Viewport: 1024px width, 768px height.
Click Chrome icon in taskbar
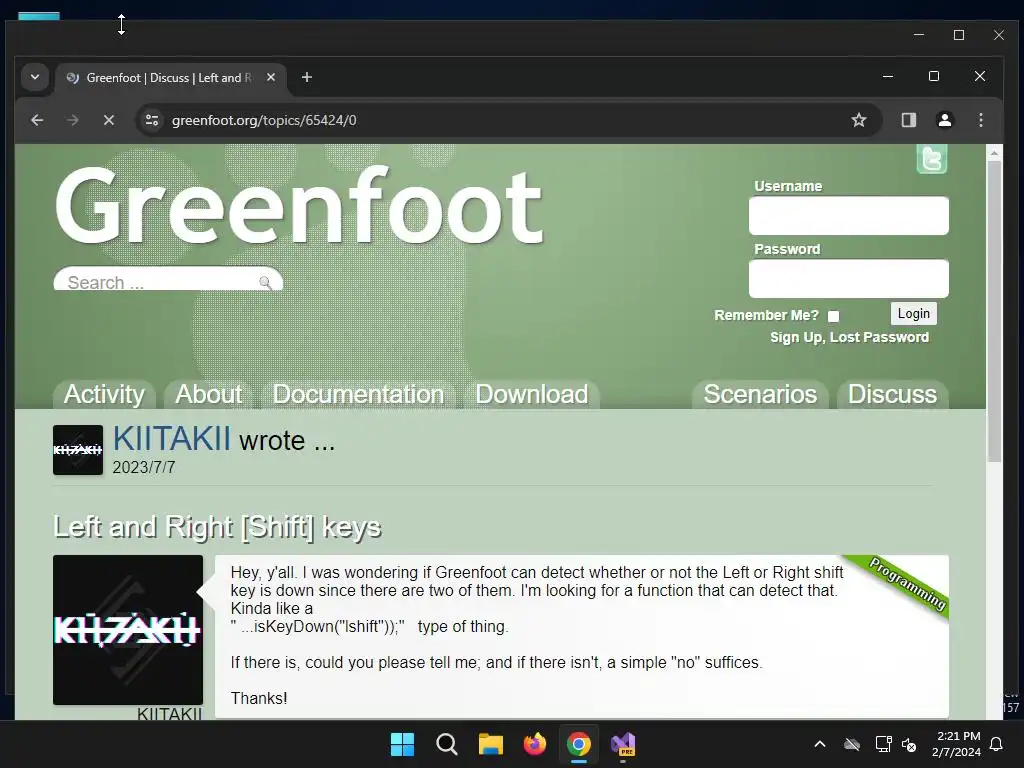click(579, 744)
